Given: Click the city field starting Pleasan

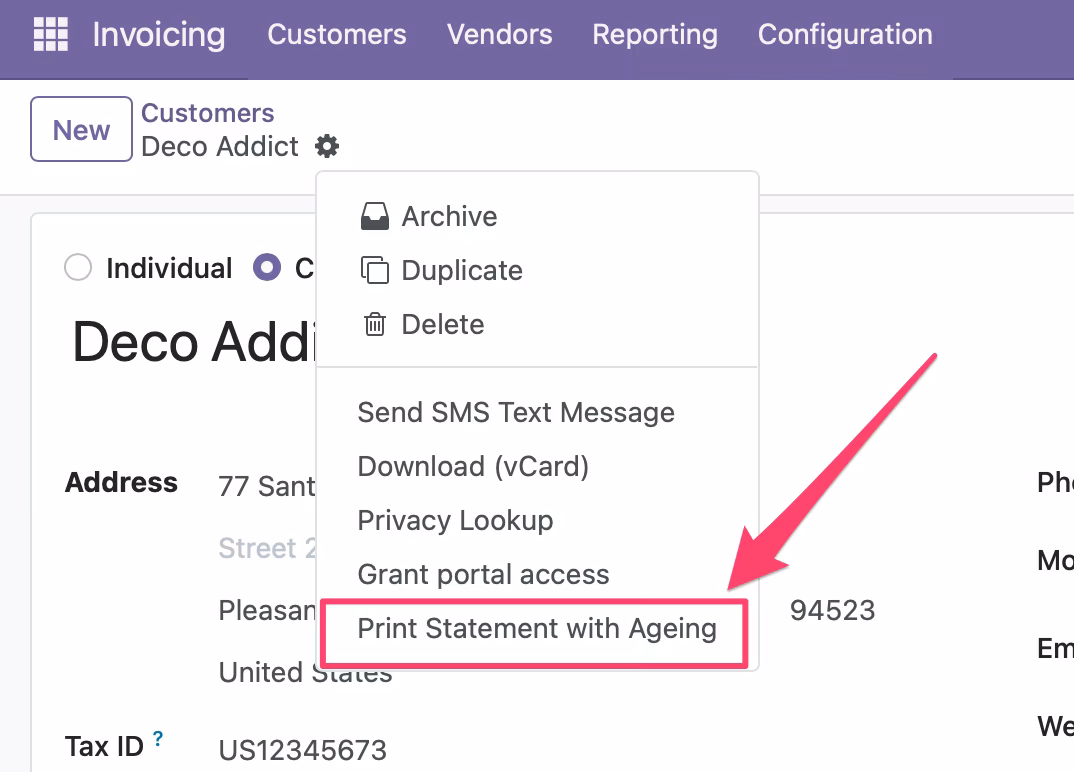Looking at the screenshot, I should [267, 610].
